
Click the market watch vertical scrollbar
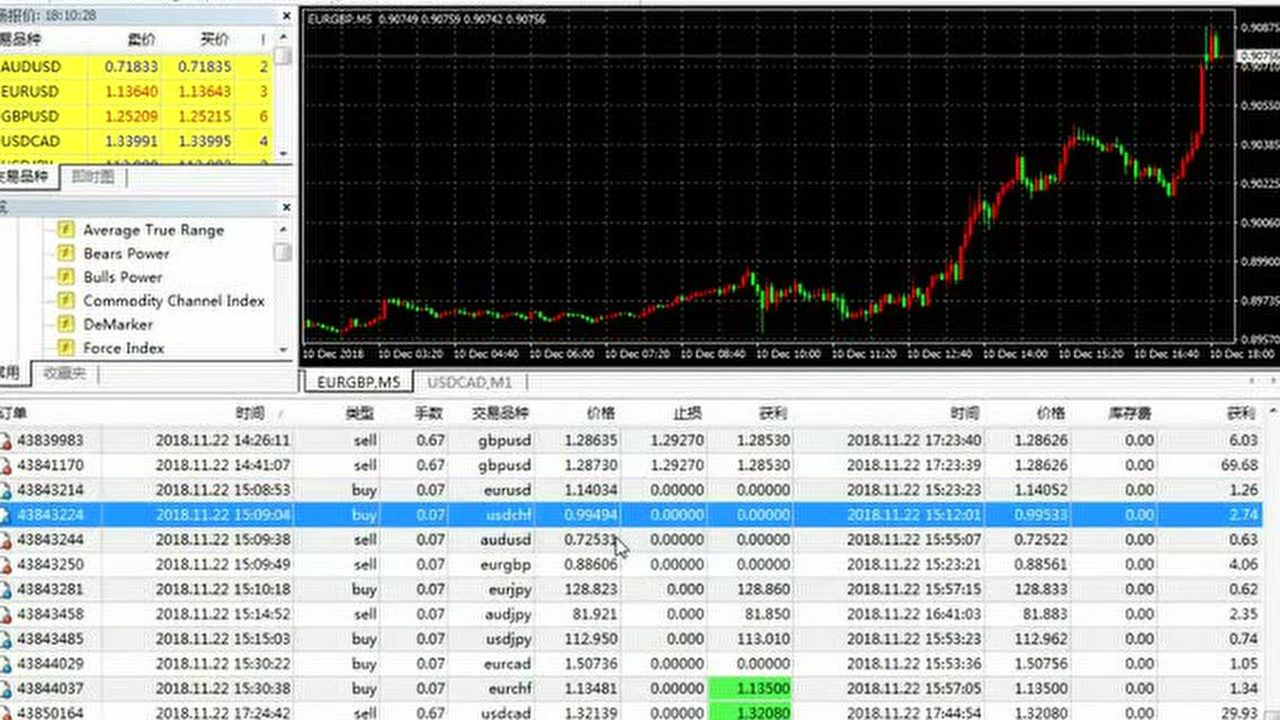283,95
